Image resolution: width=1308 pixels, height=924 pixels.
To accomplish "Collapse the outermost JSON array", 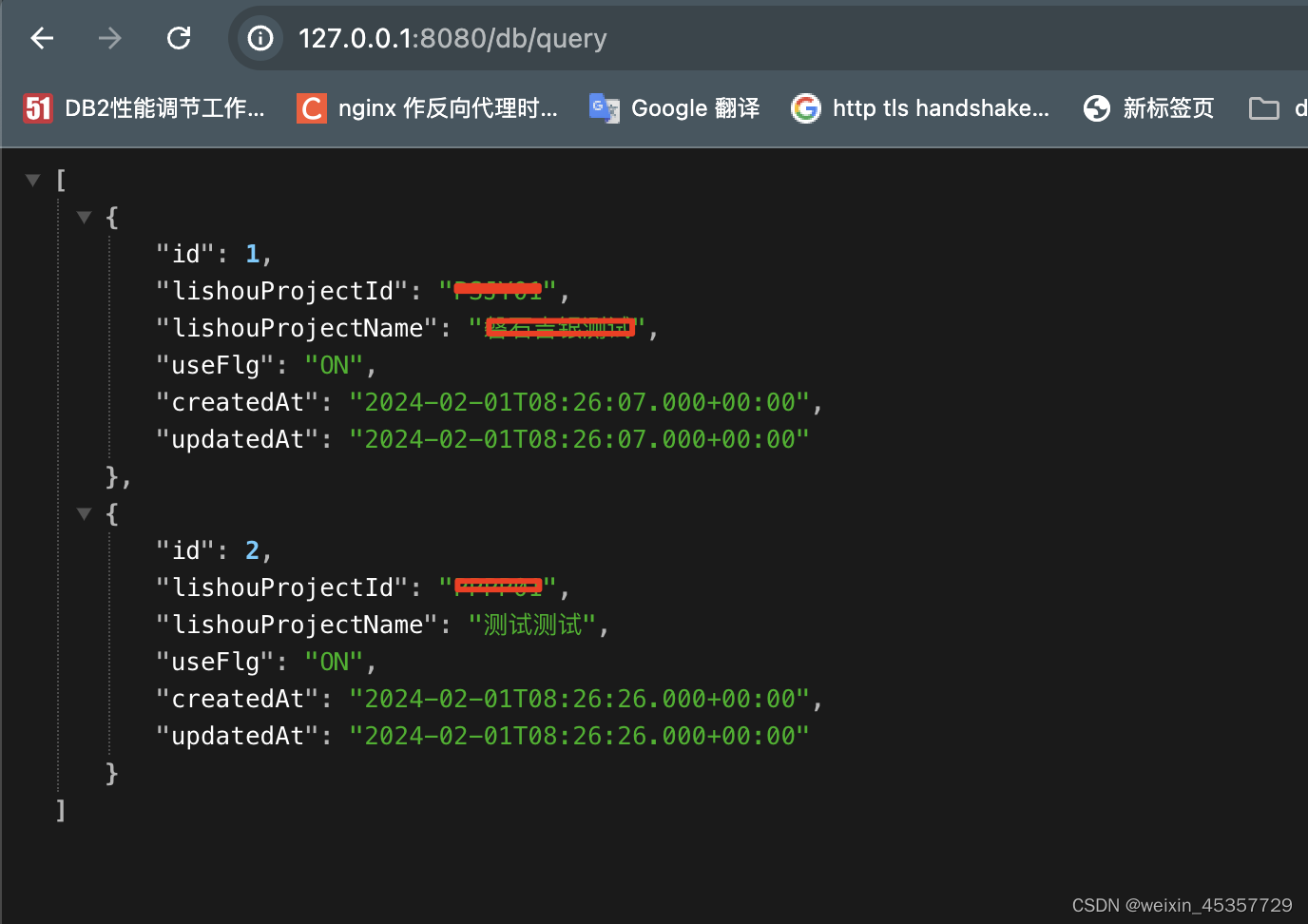I will pyautogui.click(x=32, y=179).
